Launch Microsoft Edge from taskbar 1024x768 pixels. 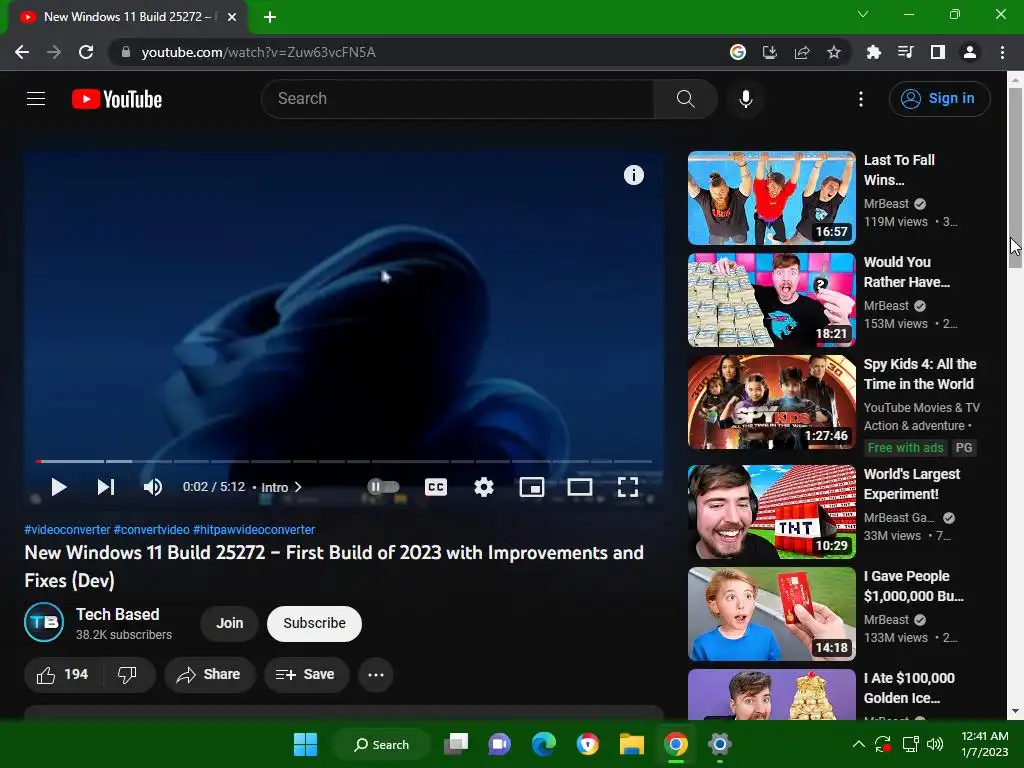[543, 744]
